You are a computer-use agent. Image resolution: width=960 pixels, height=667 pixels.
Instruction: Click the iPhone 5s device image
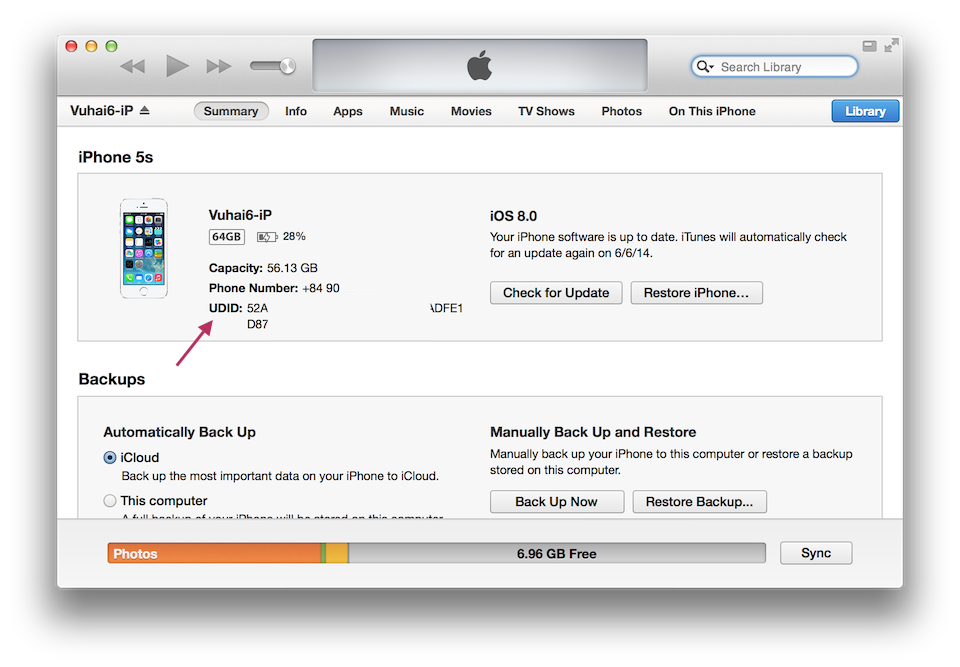144,248
